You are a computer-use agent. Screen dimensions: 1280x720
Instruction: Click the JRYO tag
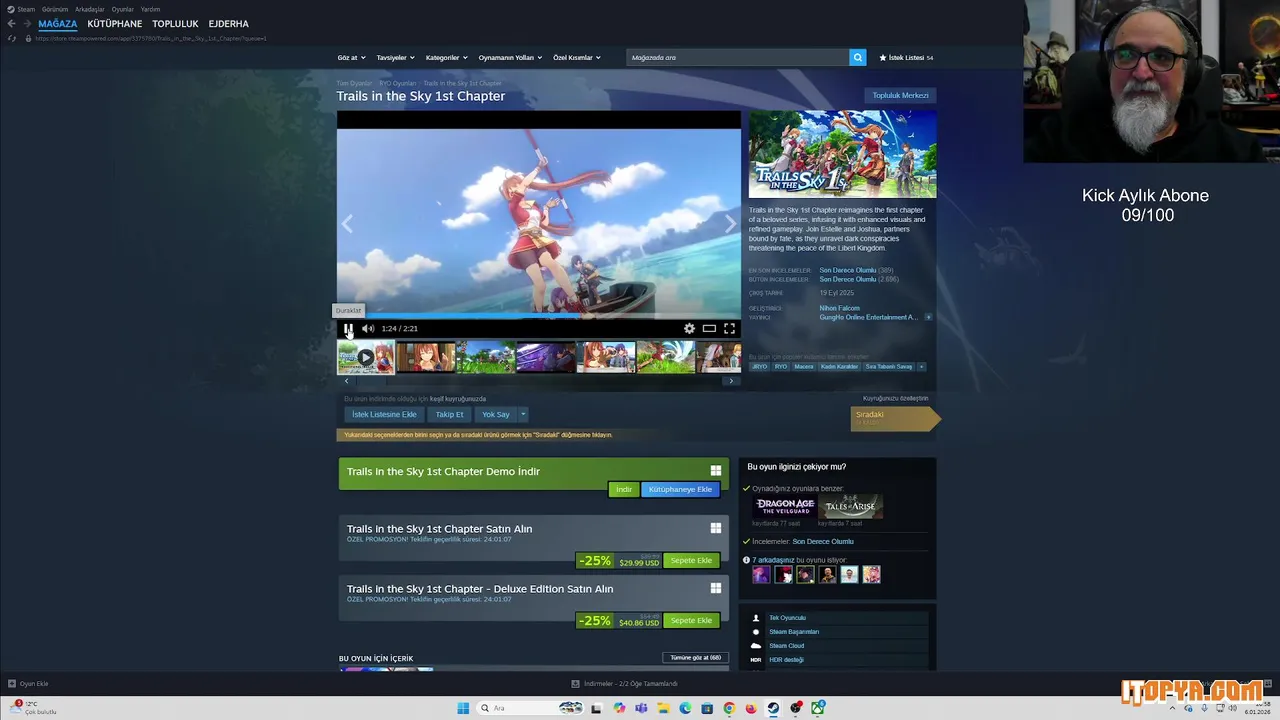tap(759, 366)
